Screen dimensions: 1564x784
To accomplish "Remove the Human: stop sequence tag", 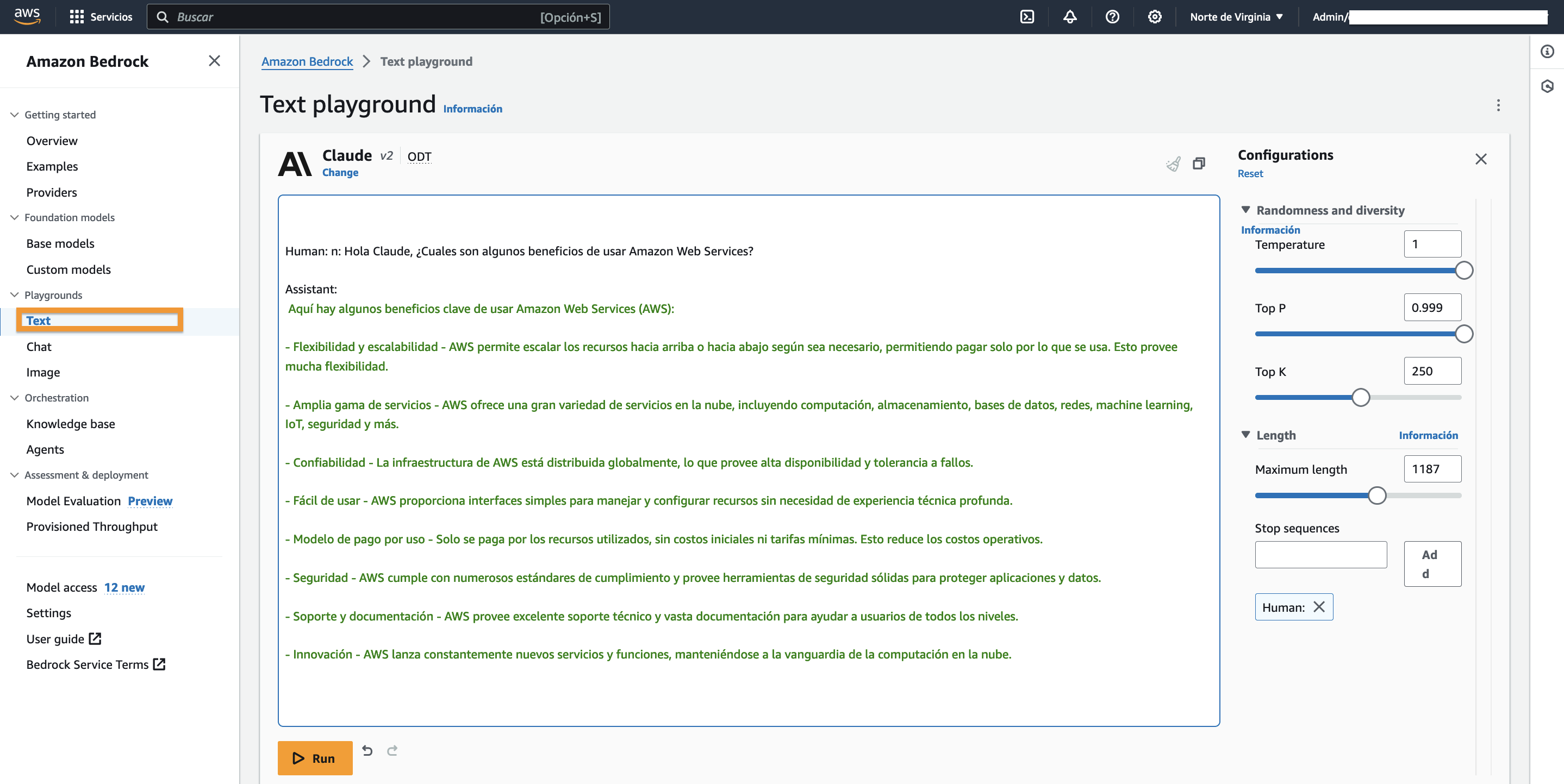I will pyautogui.click(x=1319, y=607).
